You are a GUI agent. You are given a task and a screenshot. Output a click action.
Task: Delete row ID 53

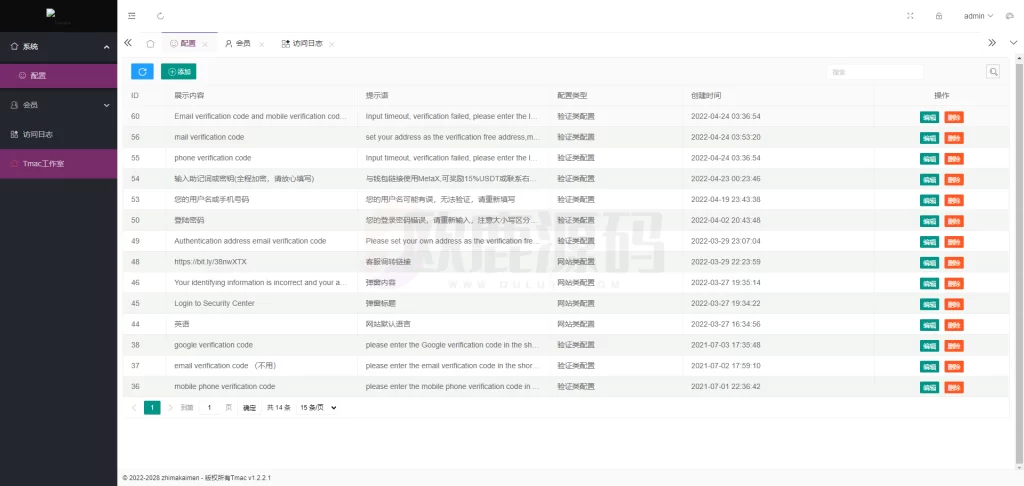point(954,201)
